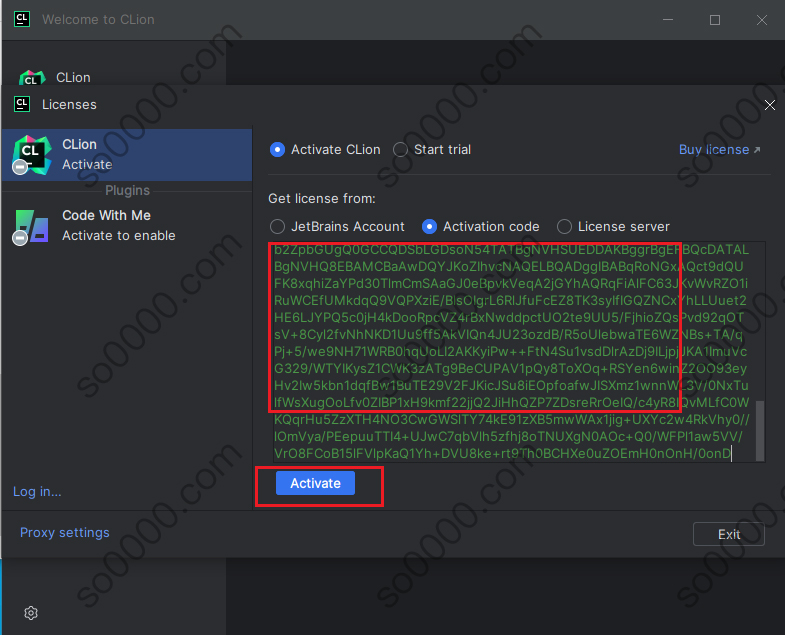The height and width of the screenshot is (635, 785).
Task: Click the CLion logo in Welcome window sidebar
Action: coord(32,78)
